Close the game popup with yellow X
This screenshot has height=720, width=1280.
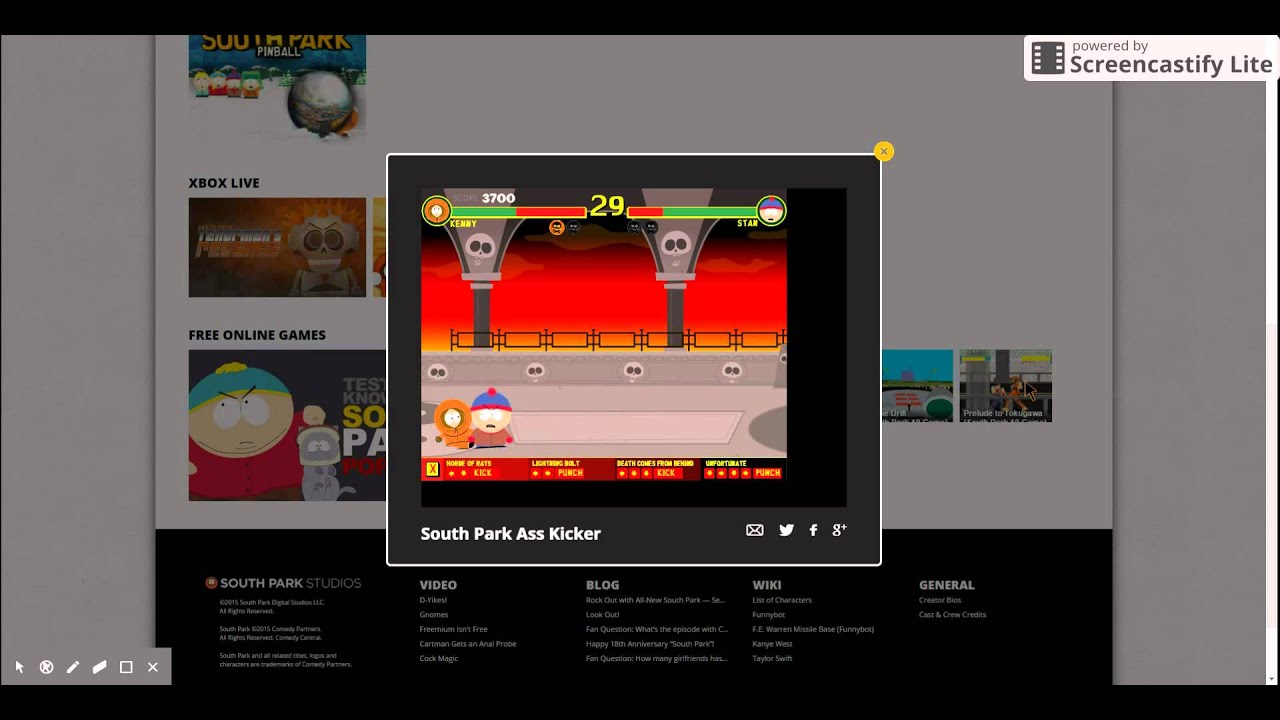[883, 151]
